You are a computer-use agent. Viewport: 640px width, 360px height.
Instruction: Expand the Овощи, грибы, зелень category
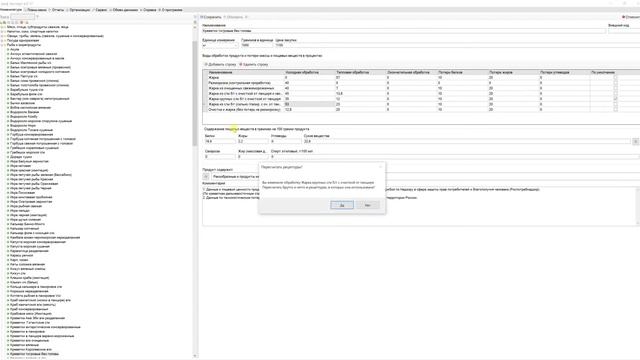click(2, 36)
